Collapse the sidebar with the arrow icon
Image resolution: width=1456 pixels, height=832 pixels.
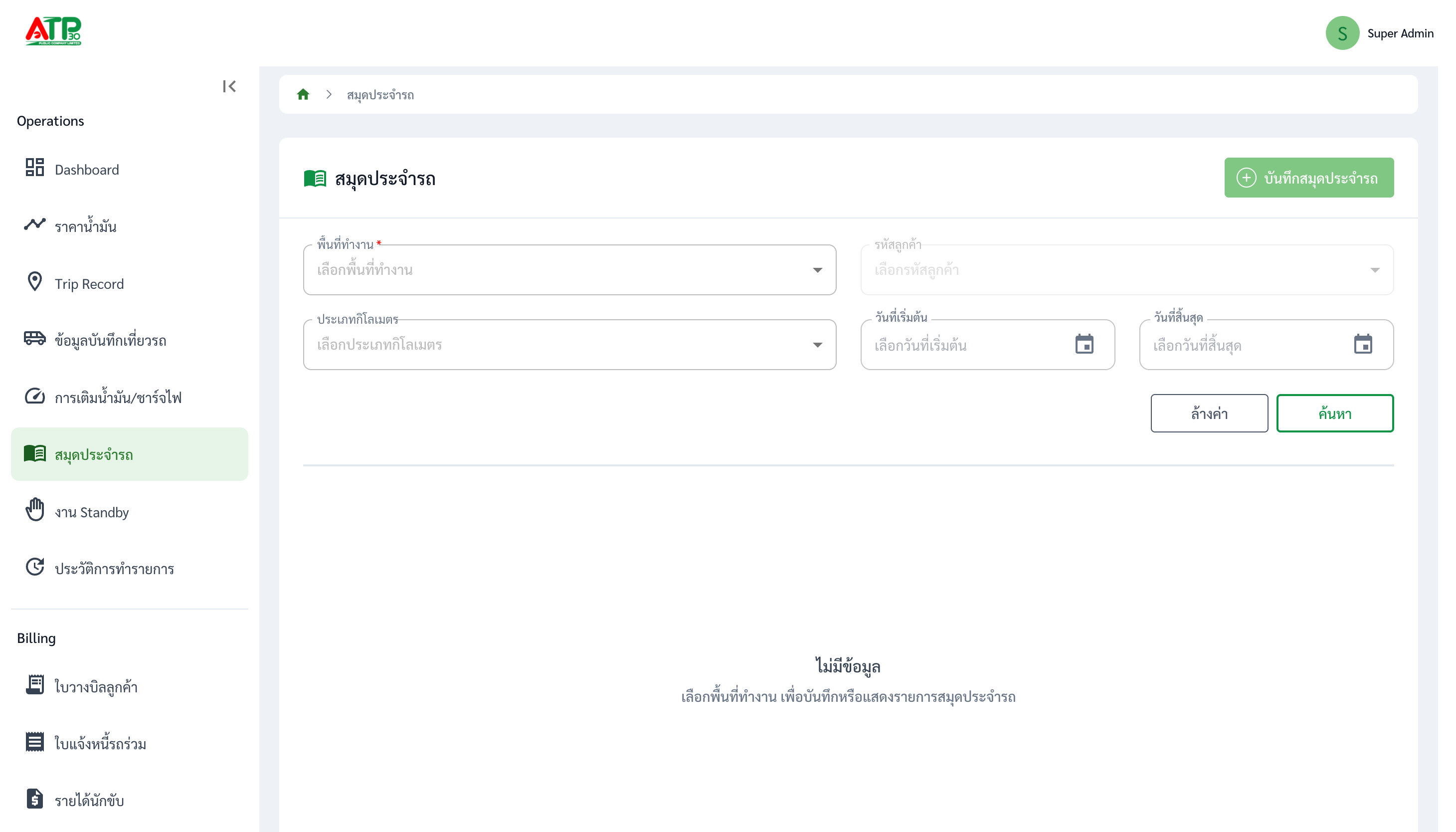click(x=229, y=86)
